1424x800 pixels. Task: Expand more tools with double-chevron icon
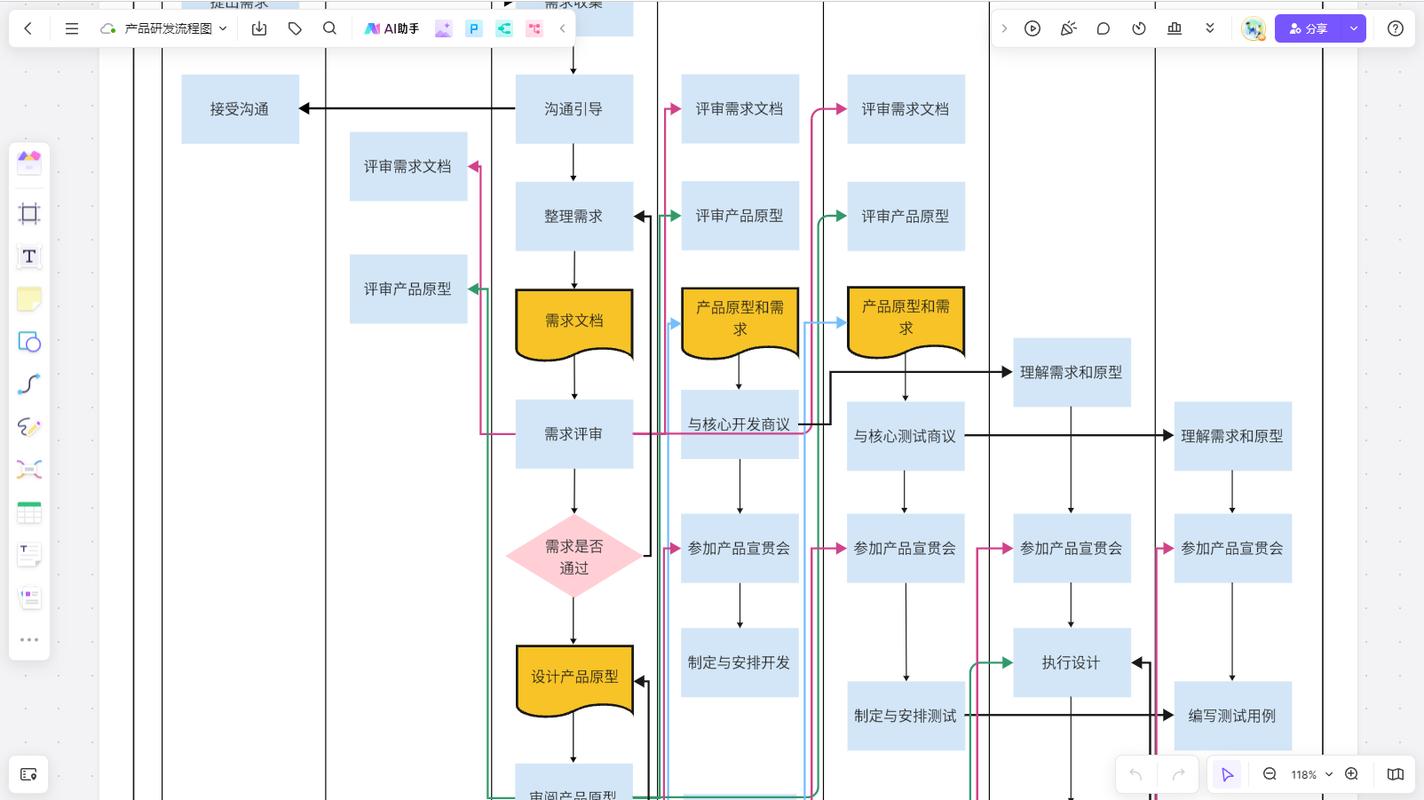[1210, 29]
